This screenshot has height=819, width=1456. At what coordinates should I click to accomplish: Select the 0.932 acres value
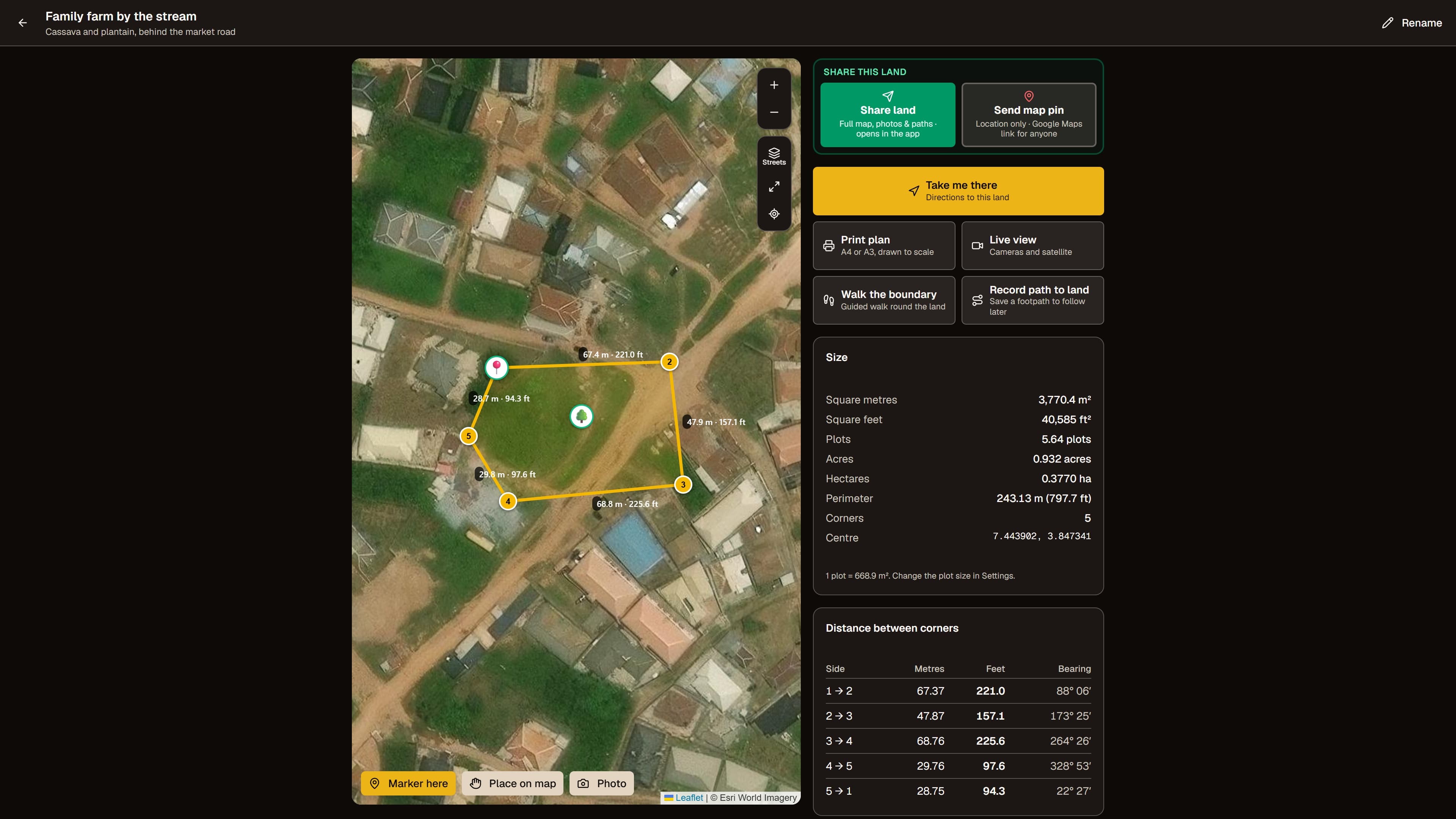1062,459
